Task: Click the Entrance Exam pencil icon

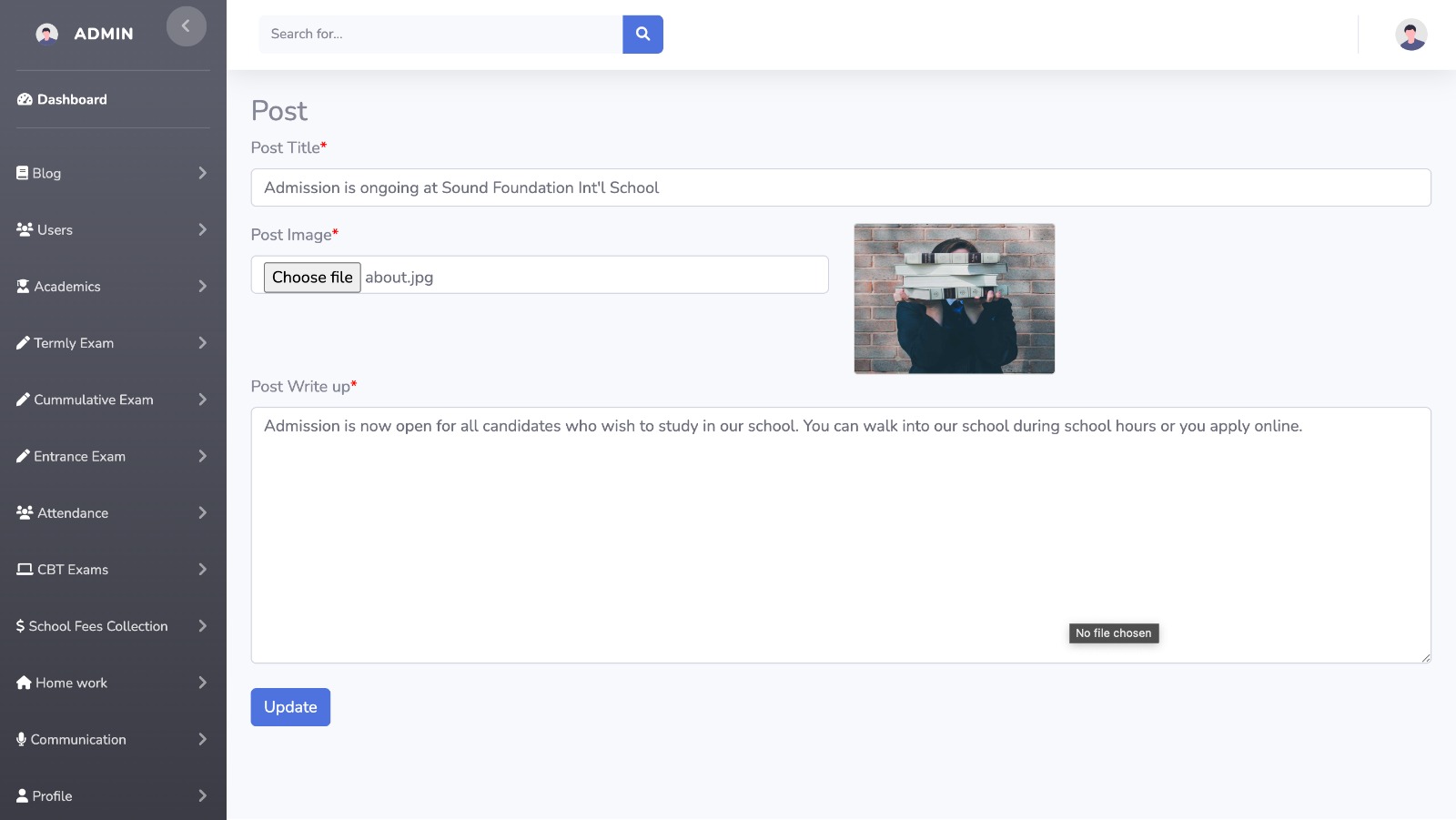Action: [23, 456]
